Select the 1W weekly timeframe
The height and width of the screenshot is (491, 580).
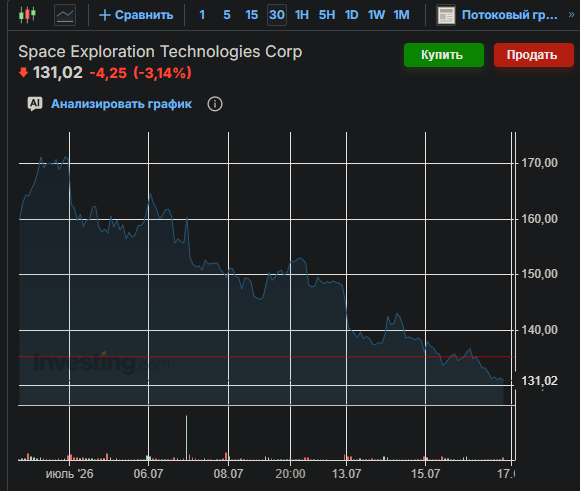pyautogui.click(x=376, y=15)
